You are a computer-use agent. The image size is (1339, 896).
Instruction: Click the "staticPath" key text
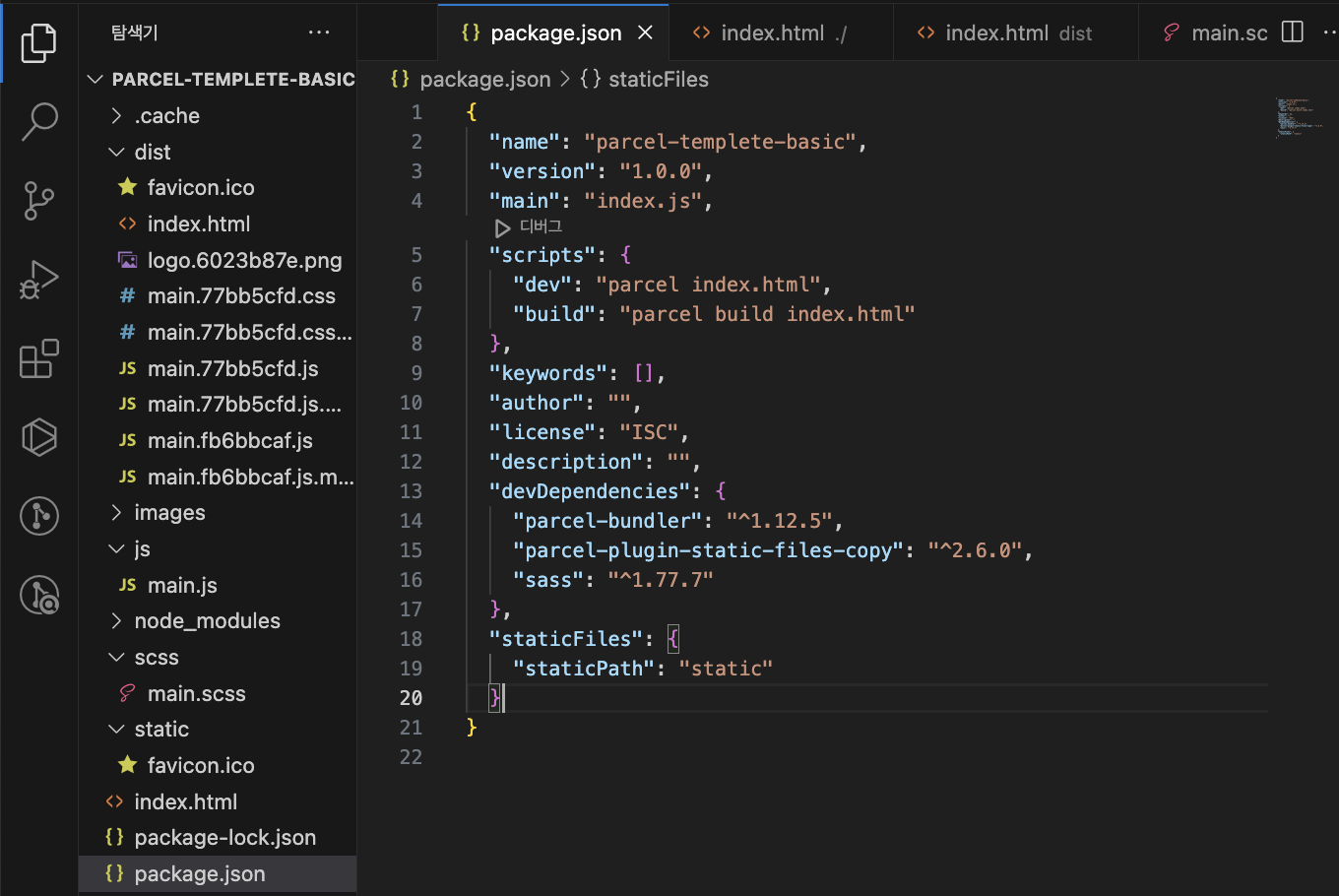tap(584, 669)
